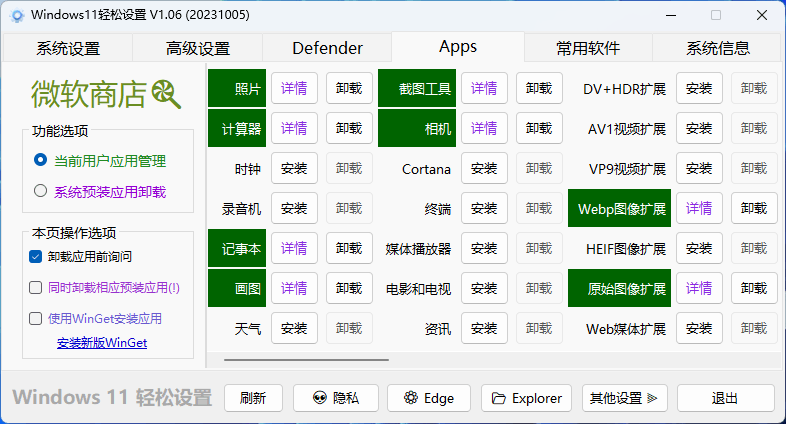
Task: Enable the 同时卸载相应预装应用 checkbox
Action: 36,287
